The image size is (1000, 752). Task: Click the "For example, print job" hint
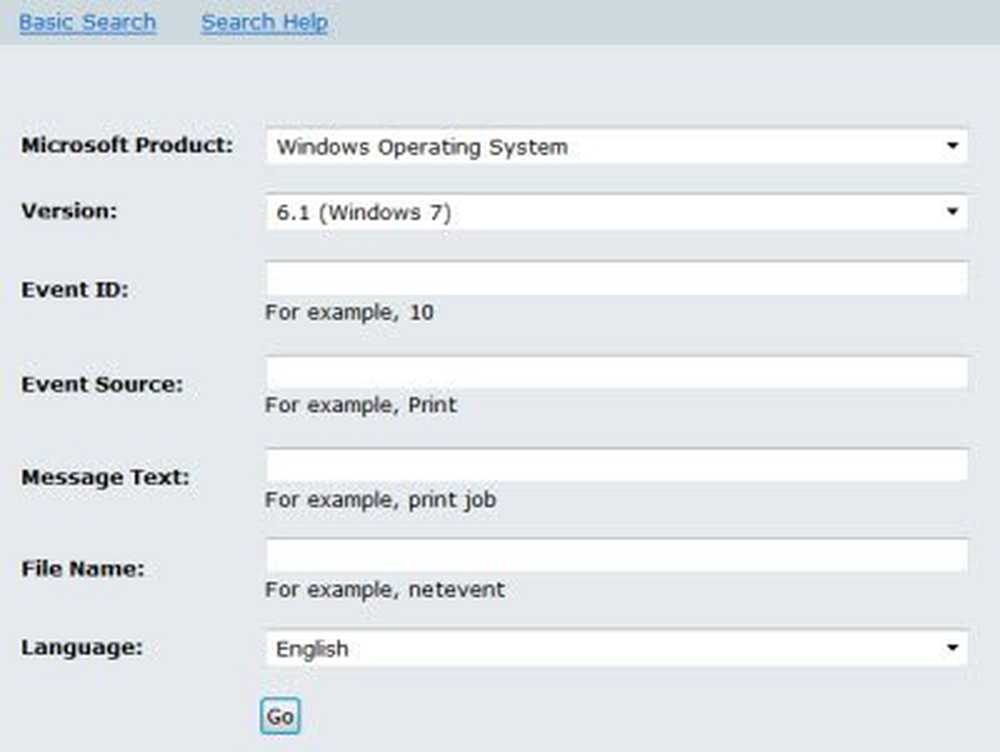coord(380,498)
